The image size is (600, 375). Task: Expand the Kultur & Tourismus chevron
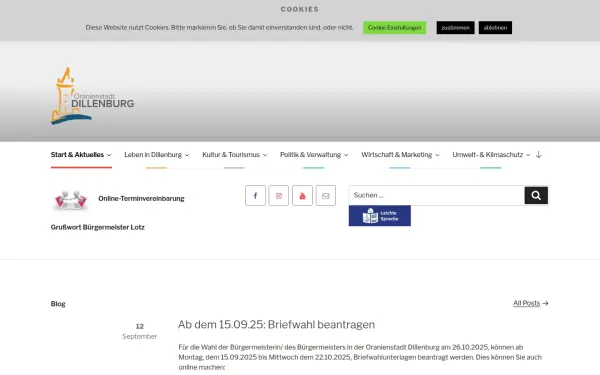[x=265, y=155]
